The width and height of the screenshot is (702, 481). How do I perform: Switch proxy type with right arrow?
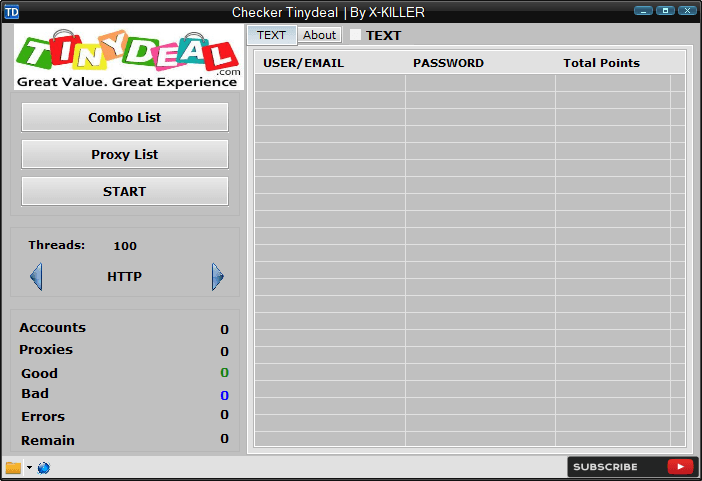(x=218, y=276)
